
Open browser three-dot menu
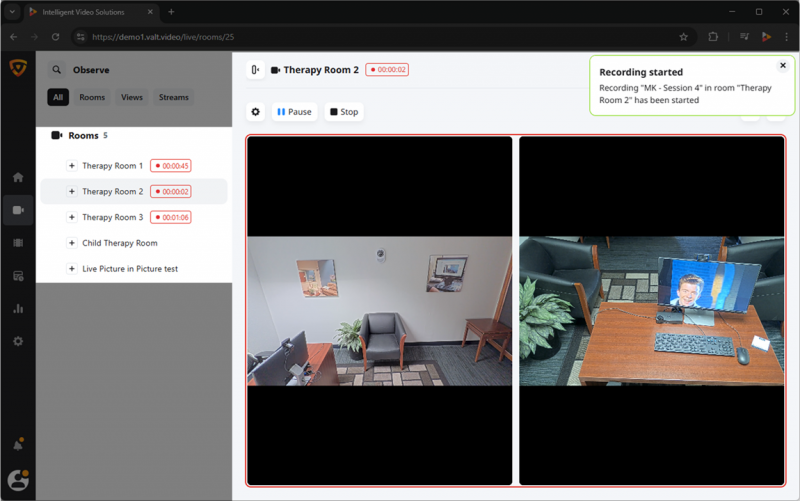(x=786, y=37)
